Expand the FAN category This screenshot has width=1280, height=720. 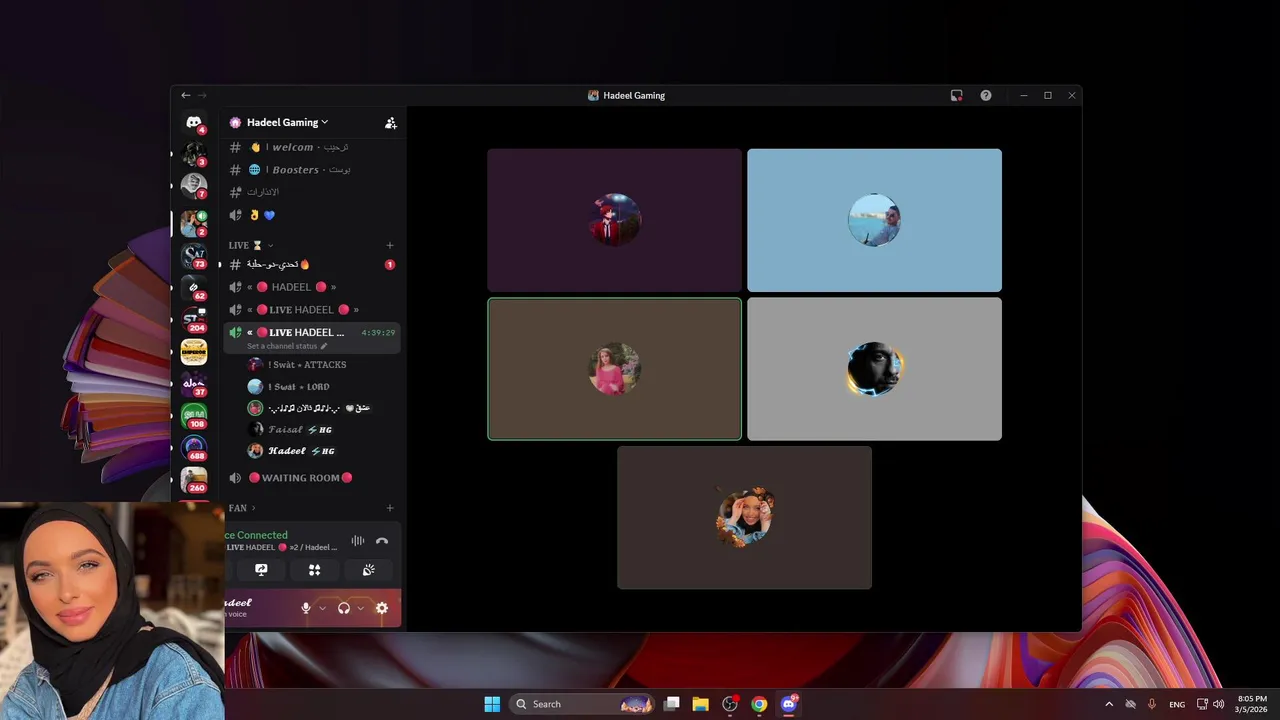(x=242, y=508)
